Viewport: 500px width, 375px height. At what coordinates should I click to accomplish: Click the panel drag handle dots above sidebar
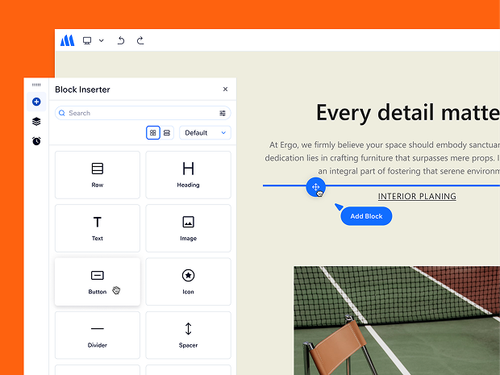coord(36,85)
